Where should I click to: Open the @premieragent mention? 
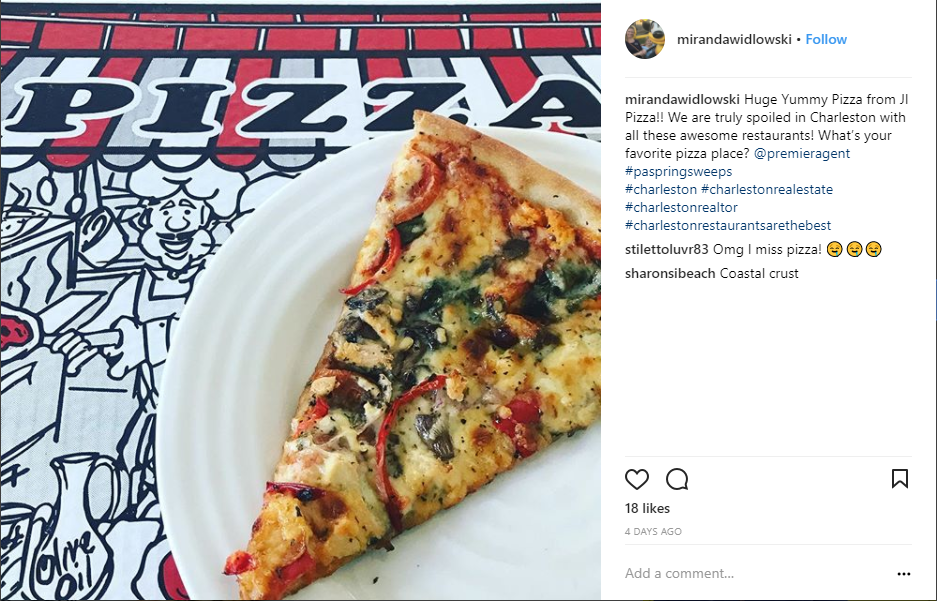pyautogui.click(x=802, y=154)
